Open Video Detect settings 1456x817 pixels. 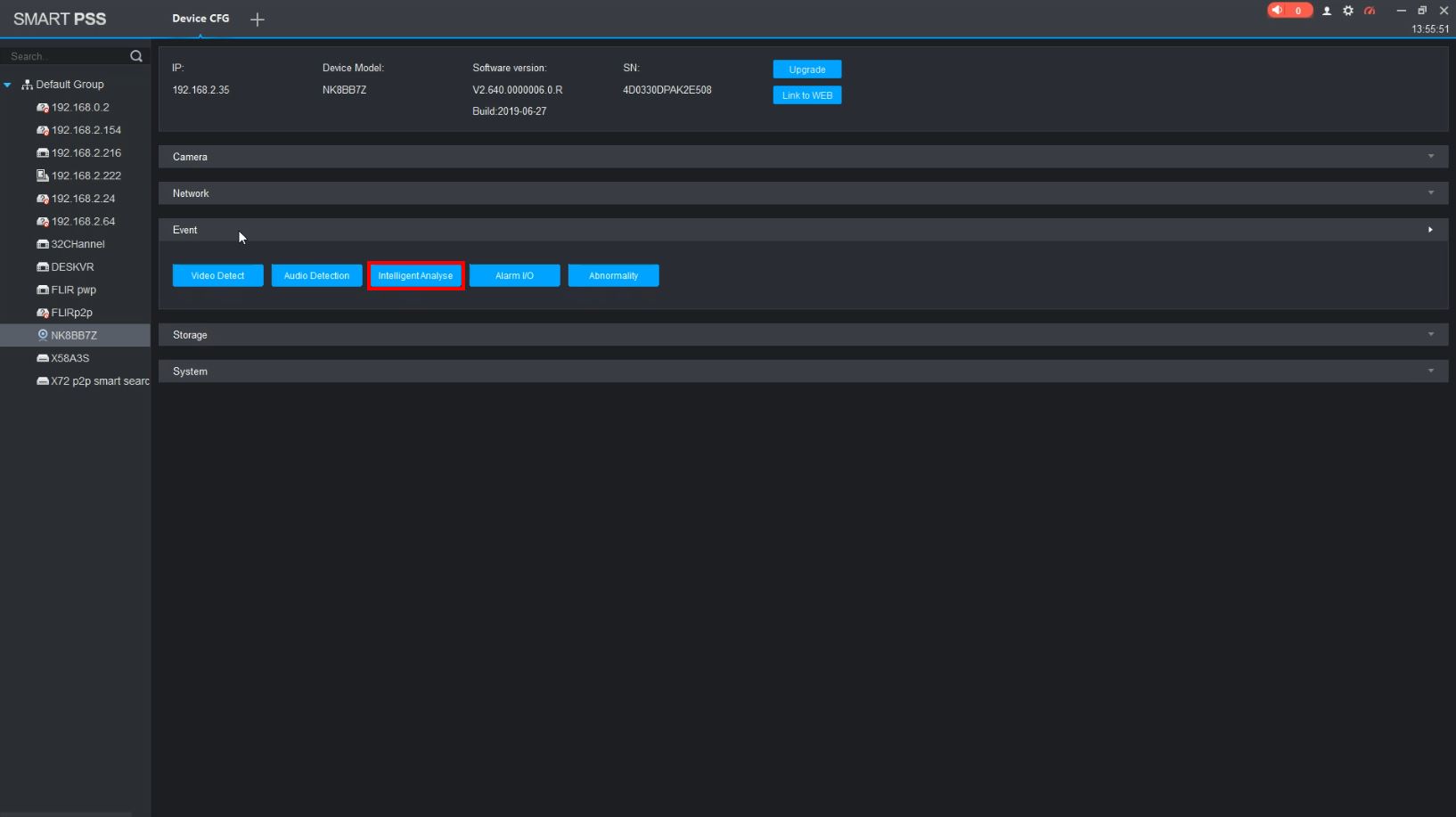217,276
